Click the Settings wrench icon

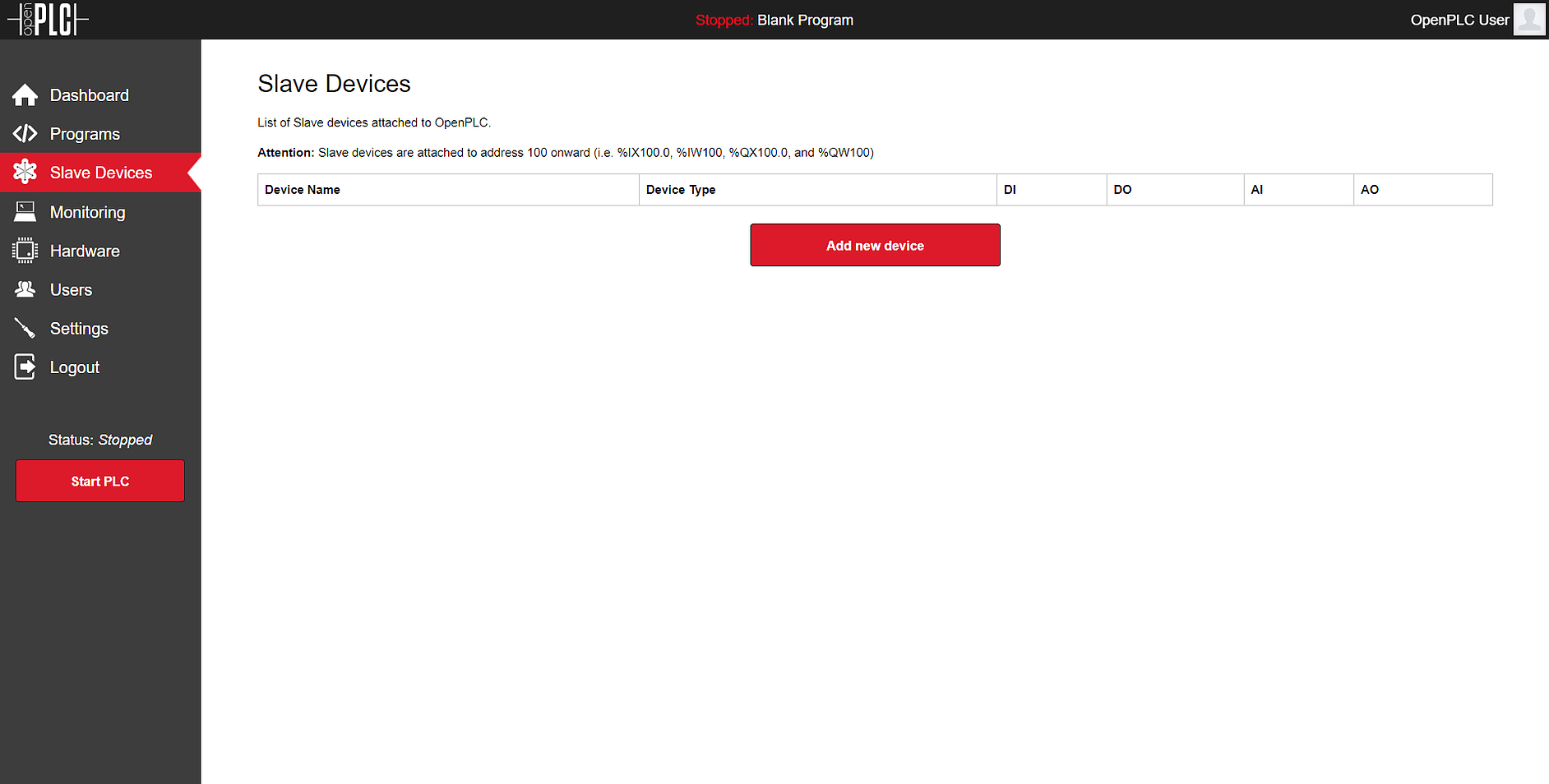[x=25, y=328]
